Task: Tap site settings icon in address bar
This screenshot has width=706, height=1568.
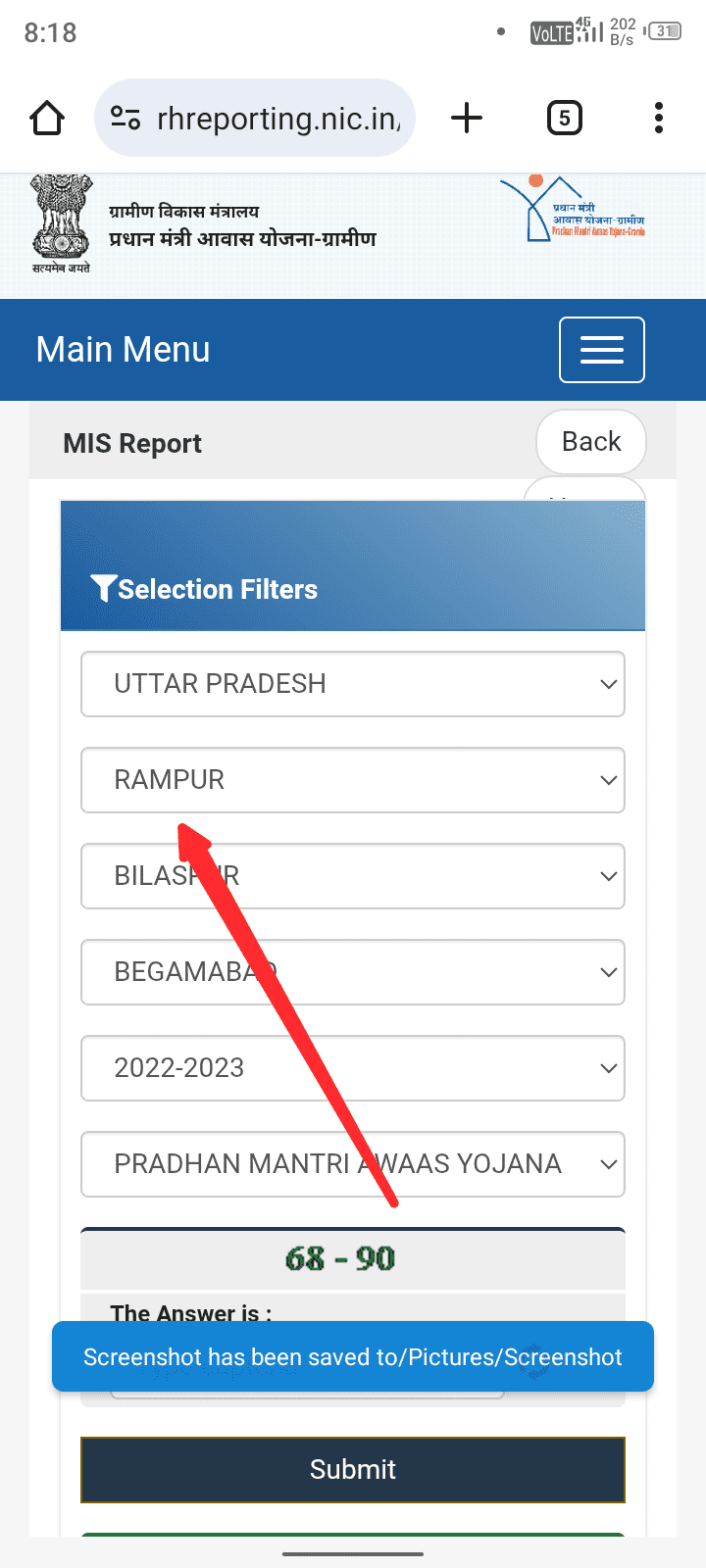Action: pyautogui.click(x=126, y=119)
